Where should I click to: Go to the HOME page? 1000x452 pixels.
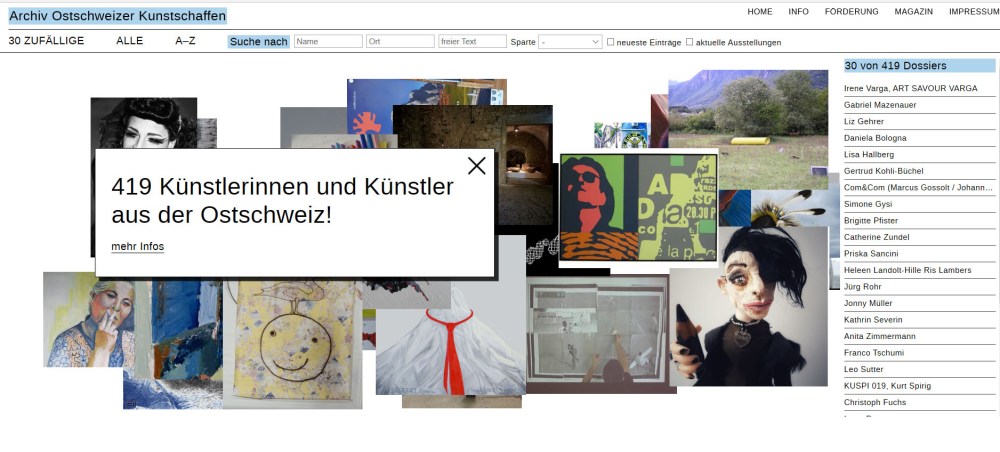[x=760, y=11]
